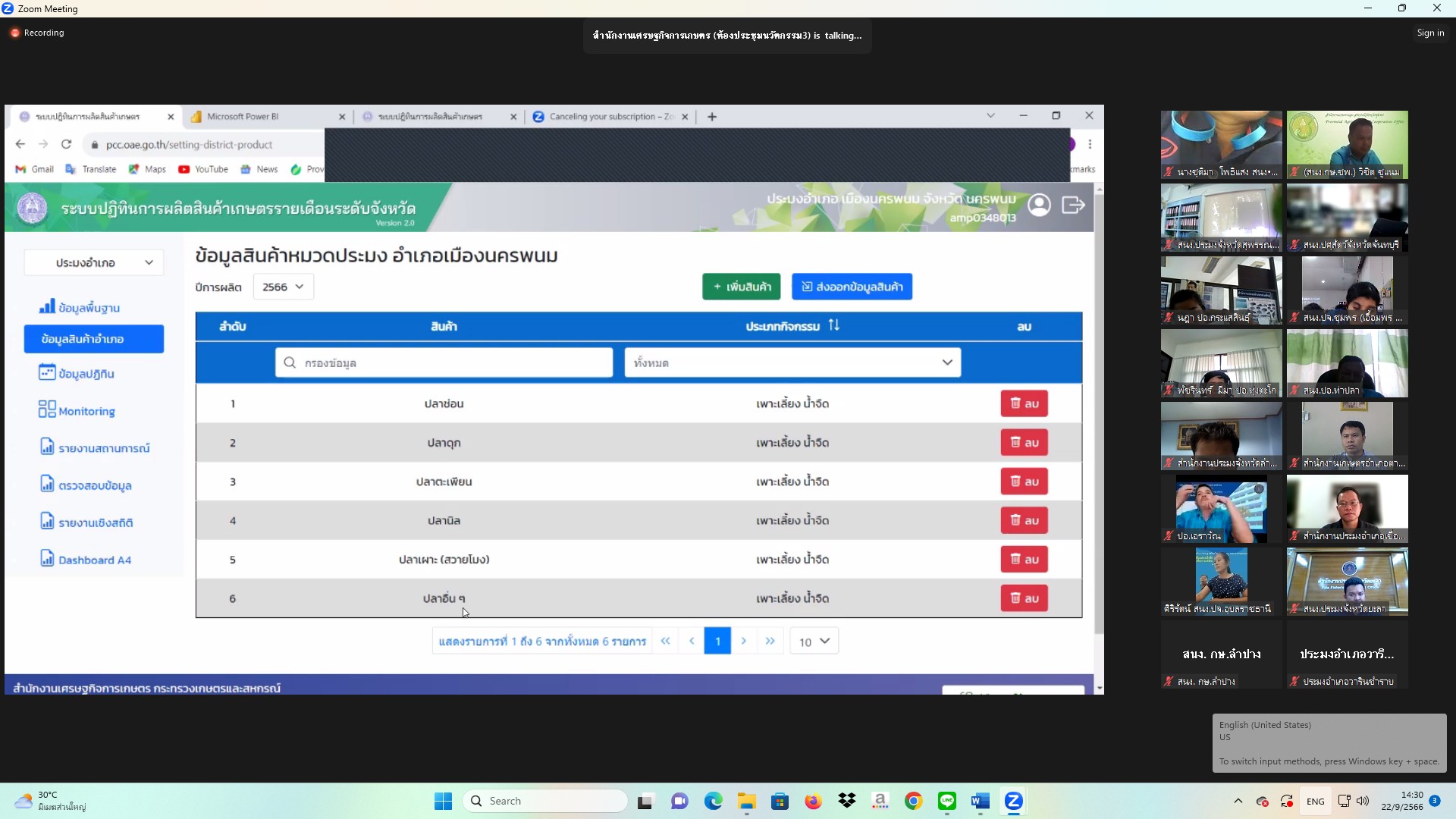Expand the ประมงอำเภอ category dropdown
Screen dimensions: 1456x819
pyautogui.click(x=94, y=262)
